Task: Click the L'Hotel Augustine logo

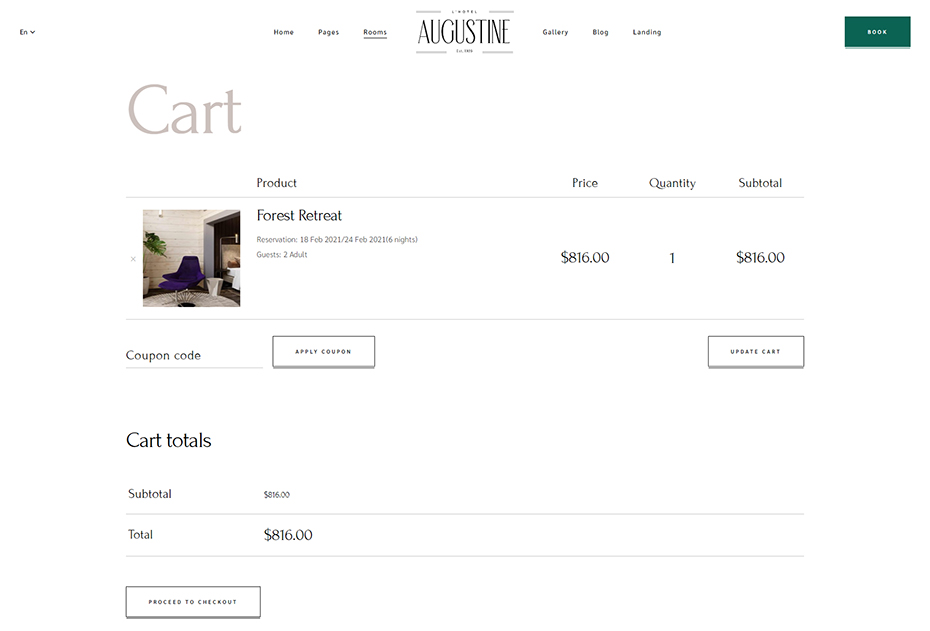Action: 464,32
